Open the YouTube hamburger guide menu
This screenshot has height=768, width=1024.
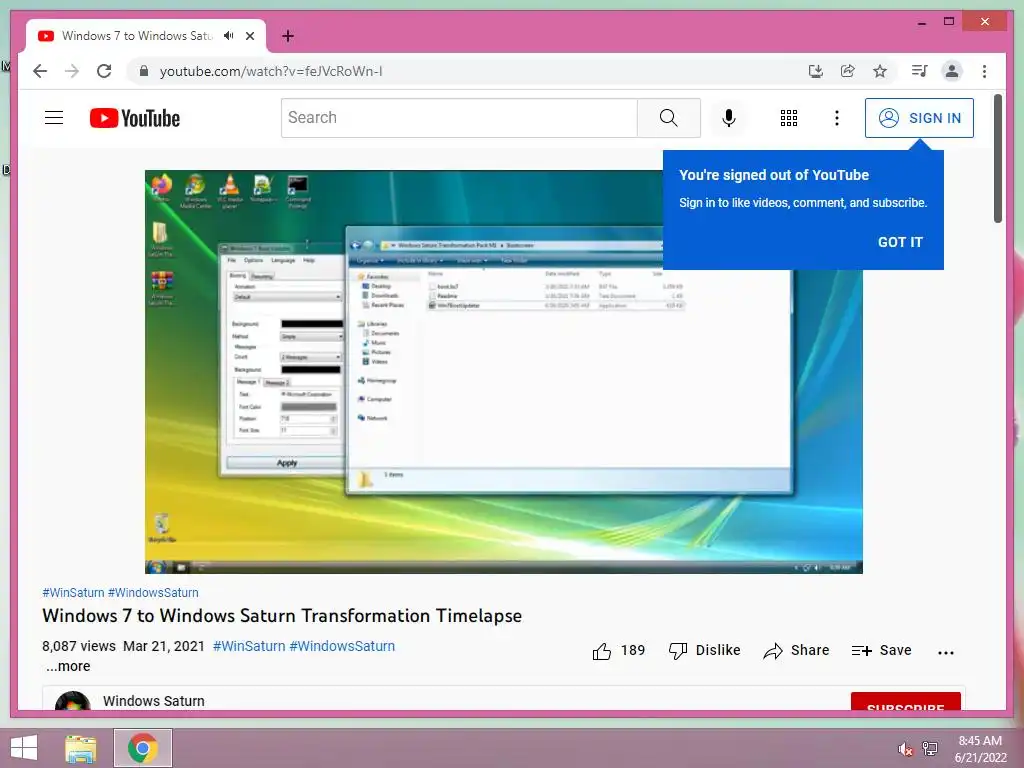point(54,118)
